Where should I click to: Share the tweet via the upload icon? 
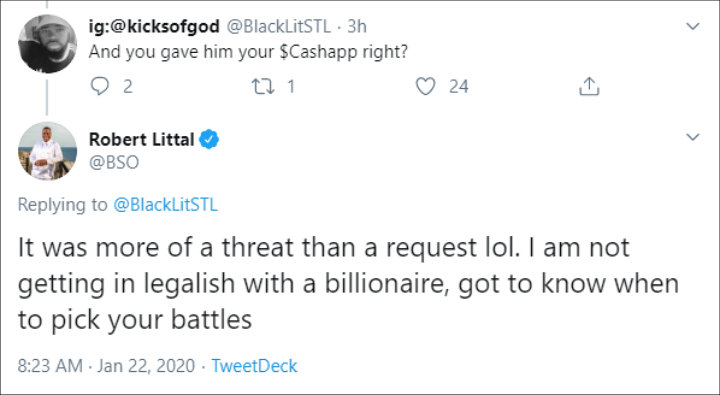point(589,86)
